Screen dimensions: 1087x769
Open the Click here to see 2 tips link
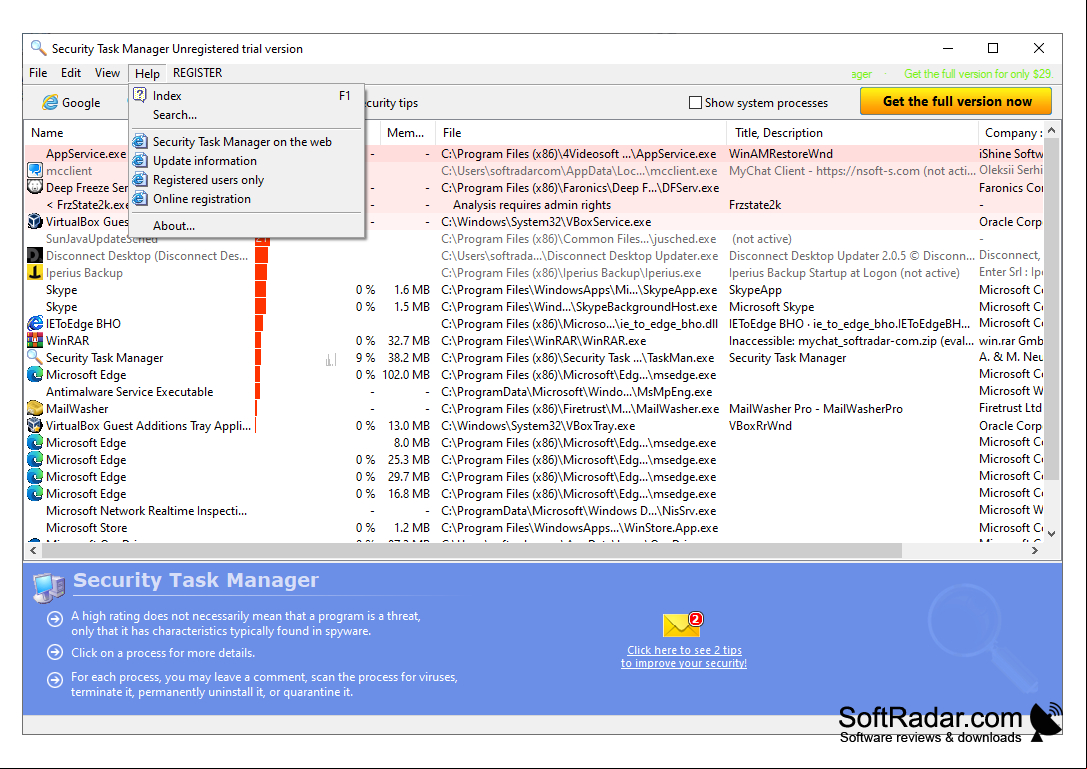[x=684, y=657]
